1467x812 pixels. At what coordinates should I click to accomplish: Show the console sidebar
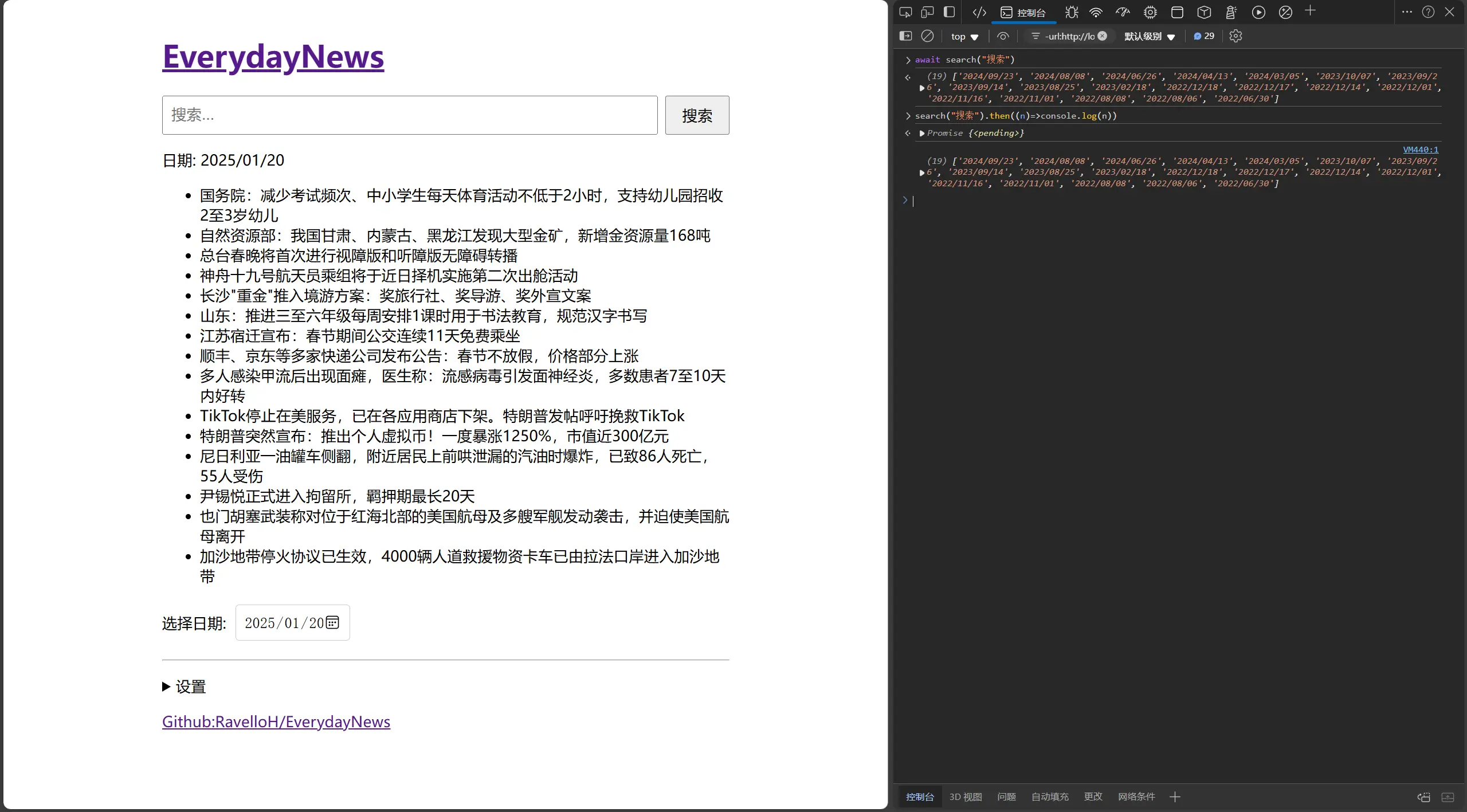[x=905, y=36]
